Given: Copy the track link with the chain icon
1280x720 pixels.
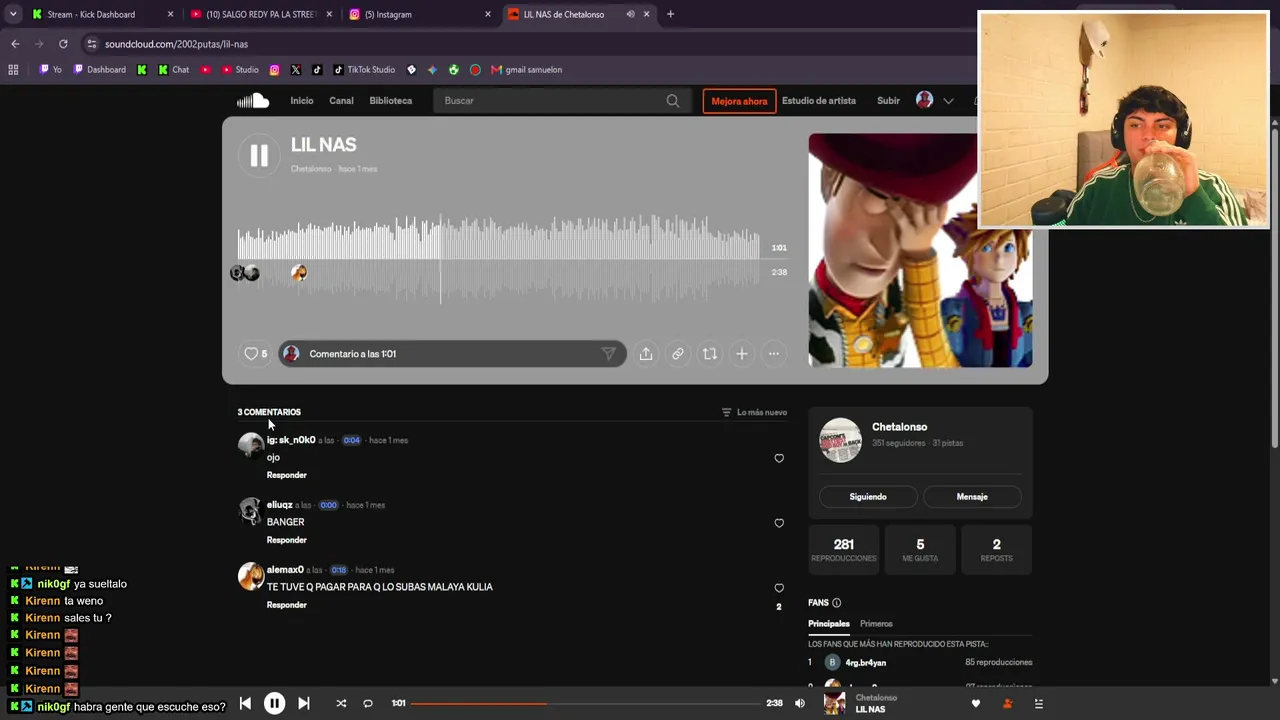Looking at the screenshot, I should coord(678,353).
